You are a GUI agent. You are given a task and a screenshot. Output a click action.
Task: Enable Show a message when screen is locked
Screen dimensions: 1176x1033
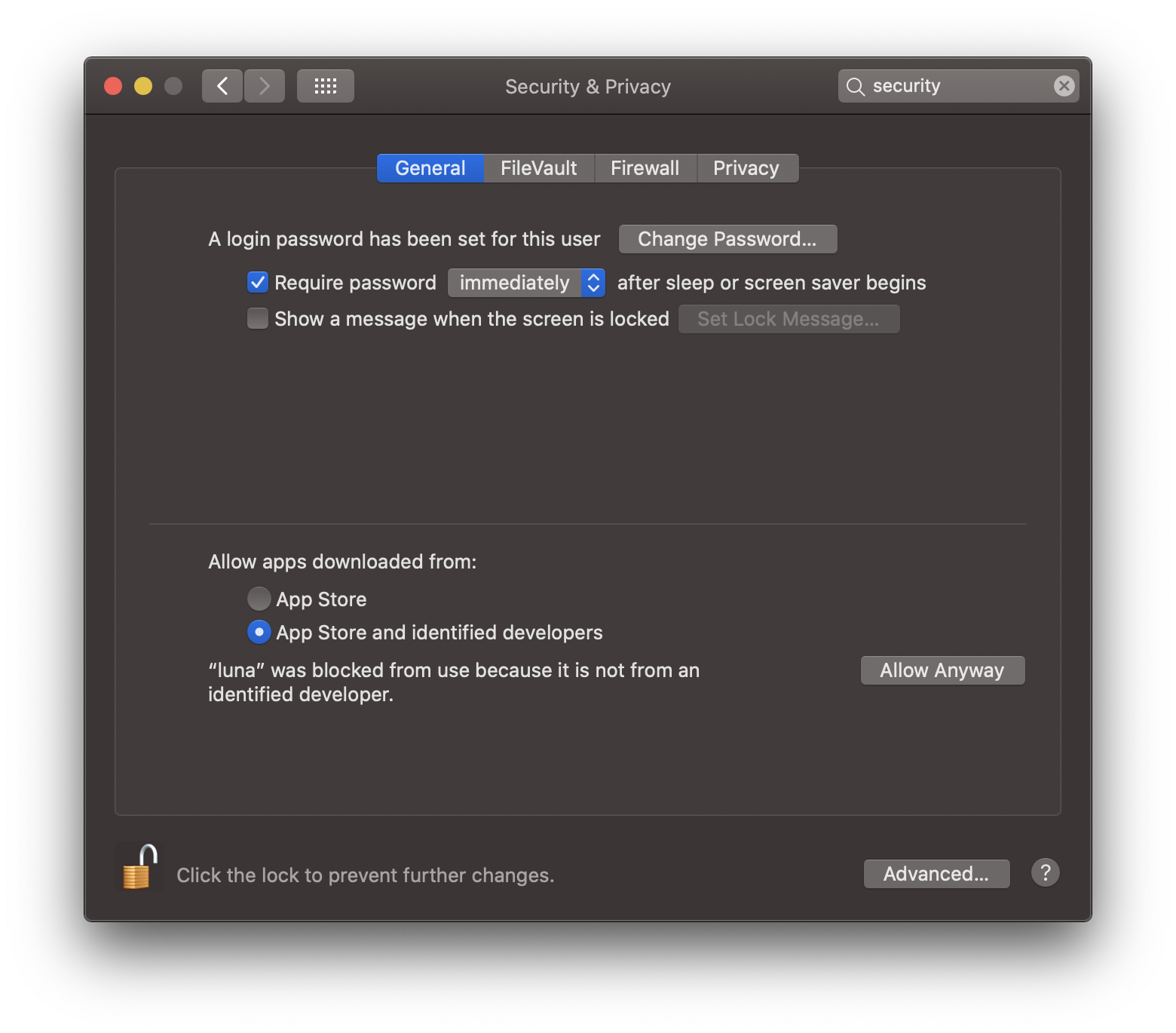(258, 319)
